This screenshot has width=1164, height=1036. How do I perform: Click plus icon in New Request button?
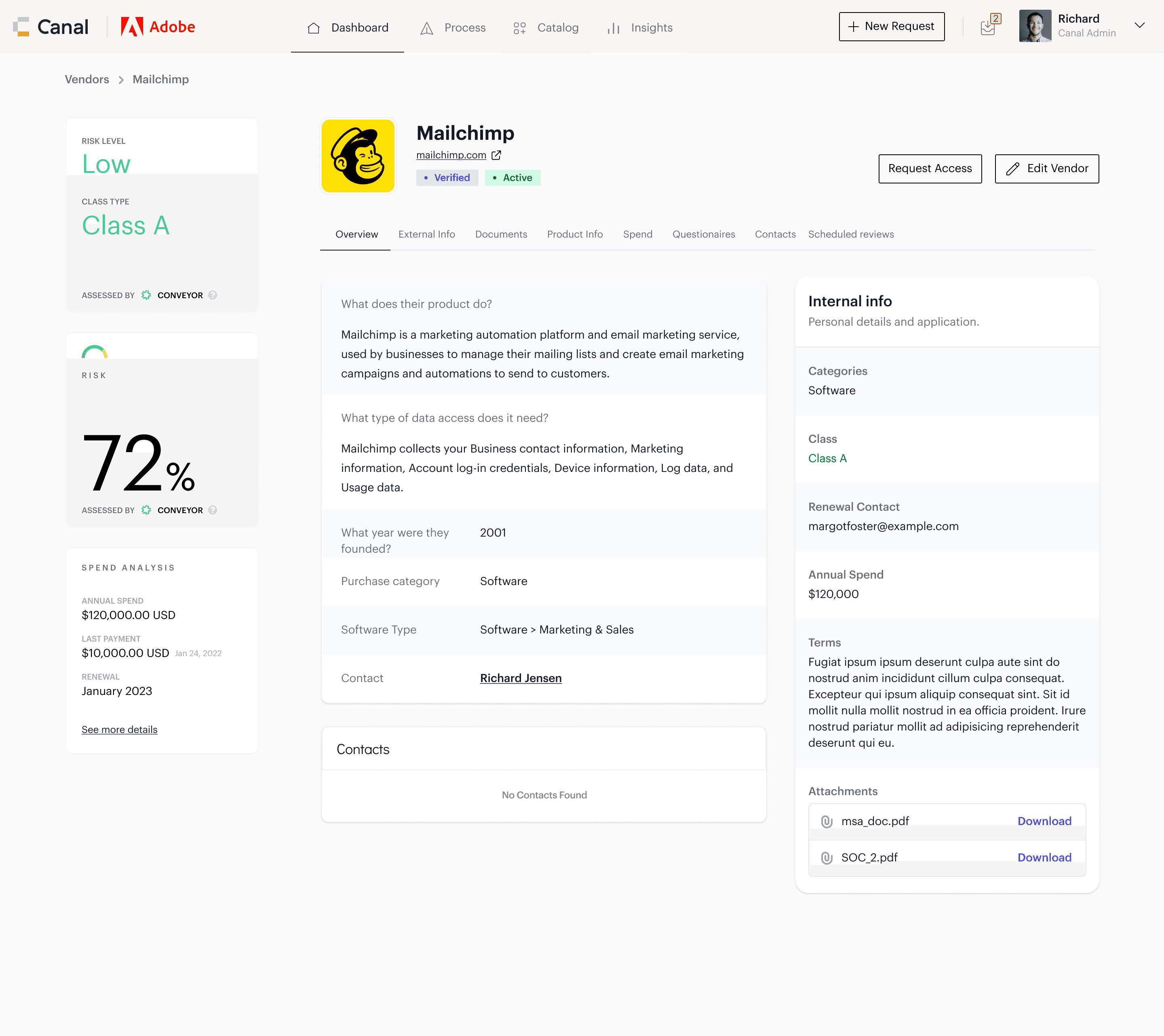[853, 27]
